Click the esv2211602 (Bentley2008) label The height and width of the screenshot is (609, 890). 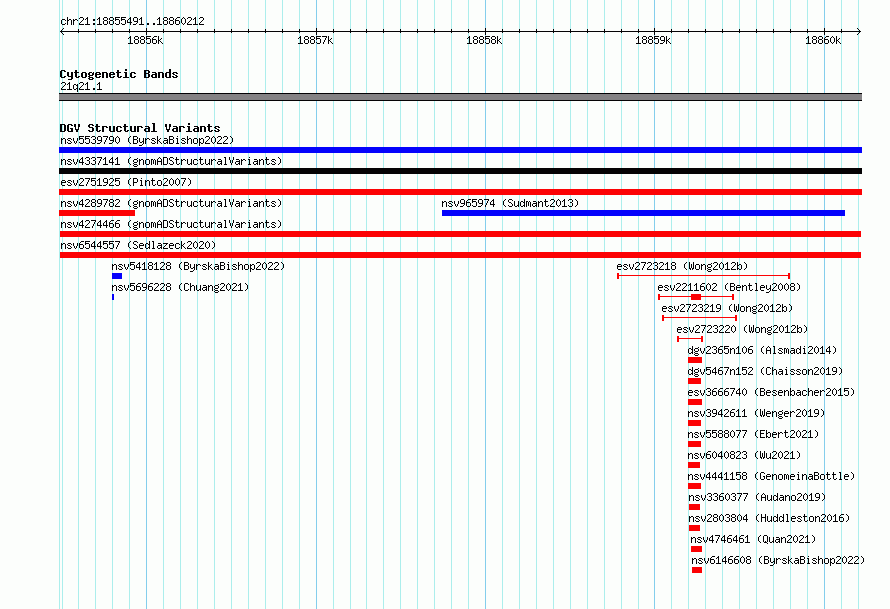[x=729, y=287]
